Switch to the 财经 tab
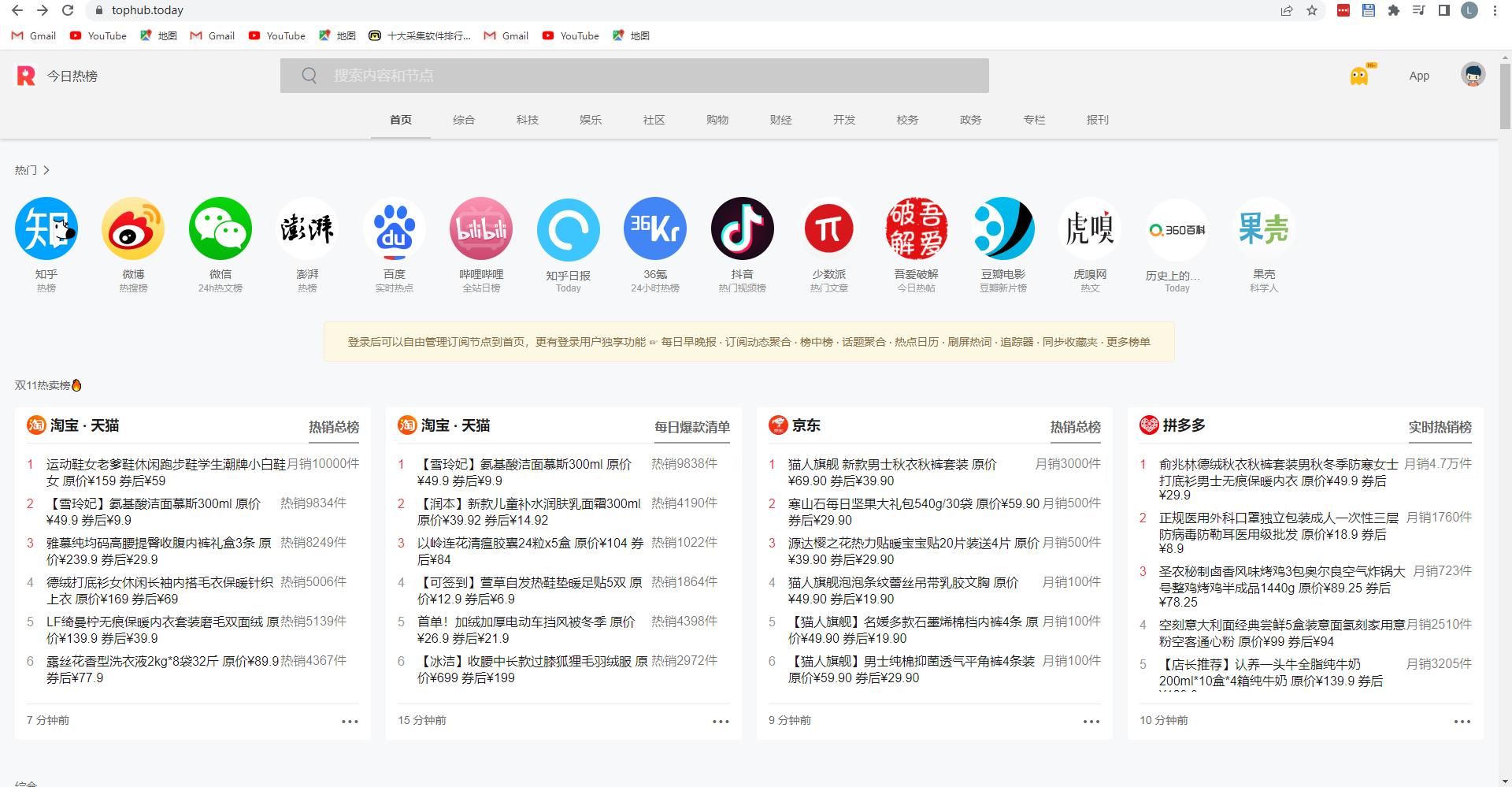1512x787 pixels. pyautogui.click(x=780, y=120)
